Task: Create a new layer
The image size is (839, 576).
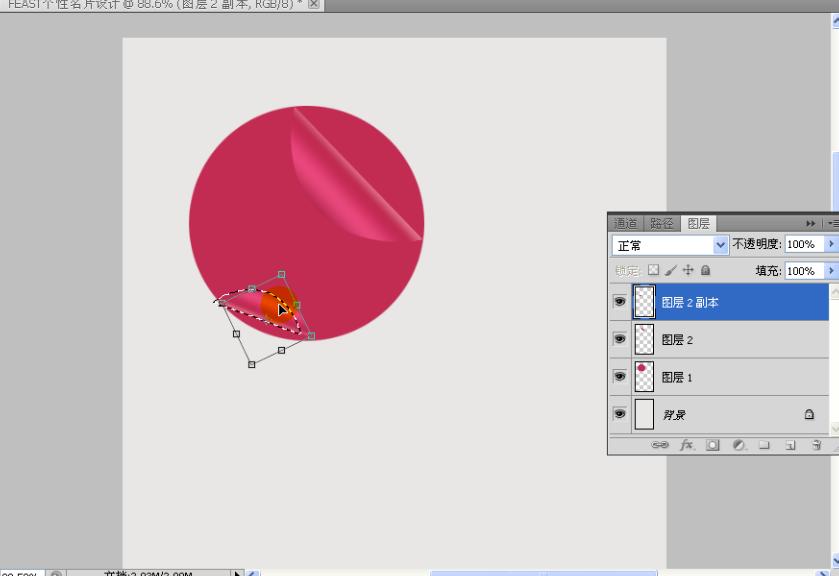Action: [790, 444]
